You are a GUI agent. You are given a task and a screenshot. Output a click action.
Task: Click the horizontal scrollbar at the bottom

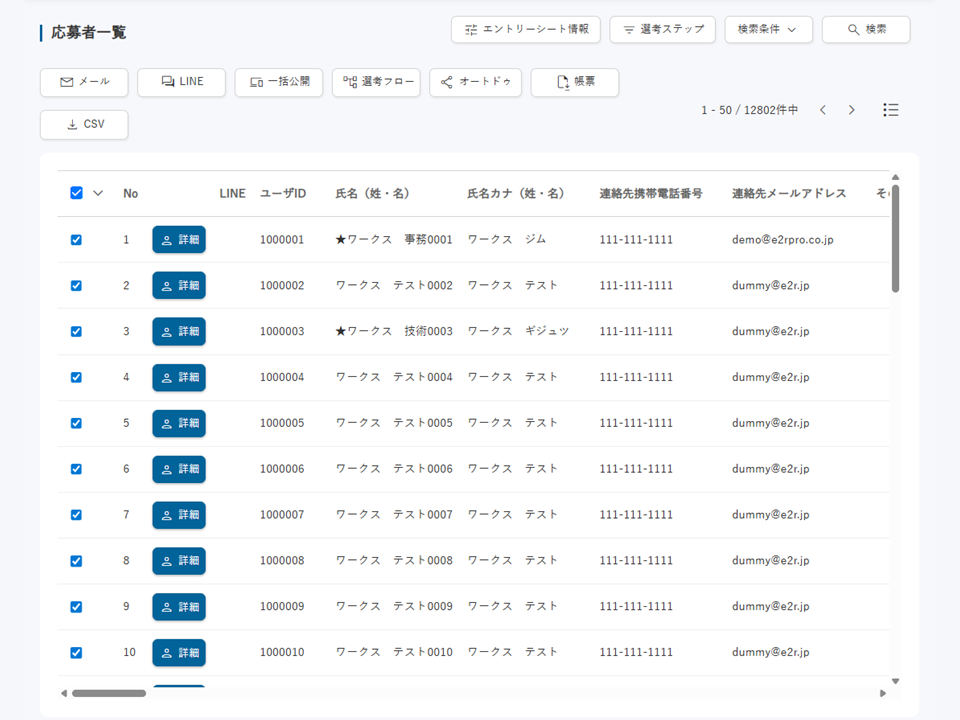click(112, 692)
